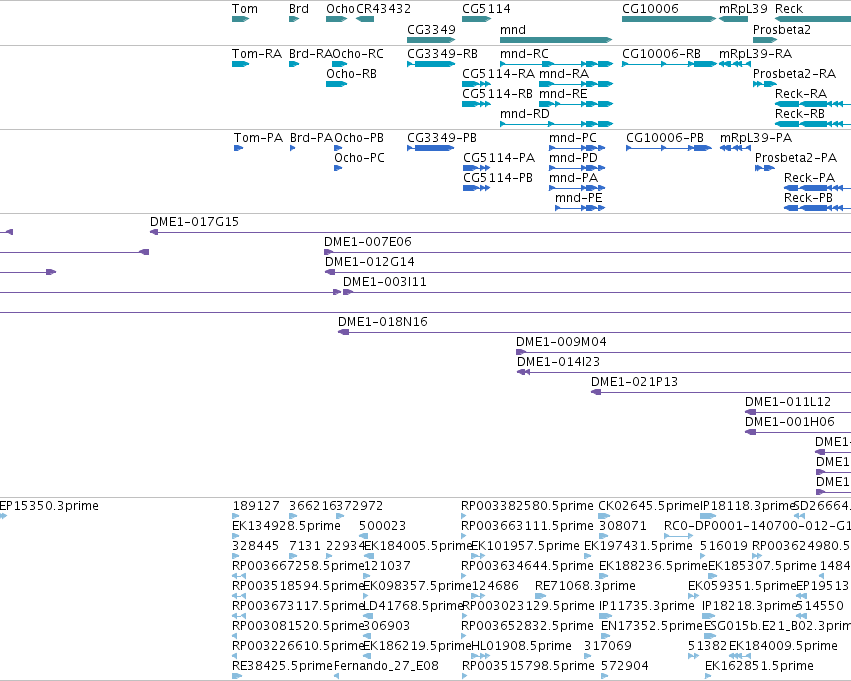The height and width of the screenshot is (681, 851).
Task: Click EST Fernando_27_E08
Action: (x=336, y=676)
